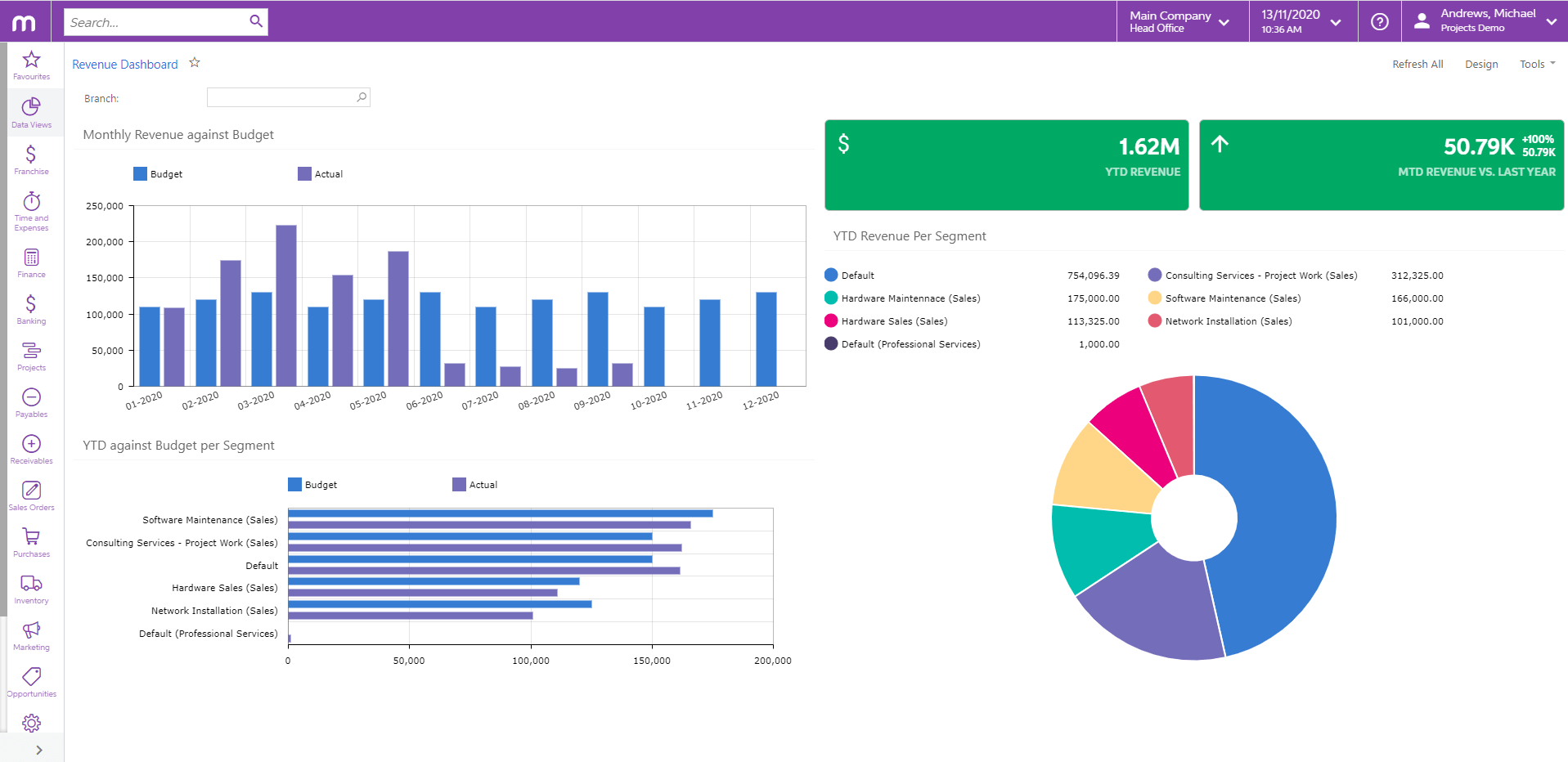
Task: Expand the sidebar with bottom chevron
Action: (38, 750)
